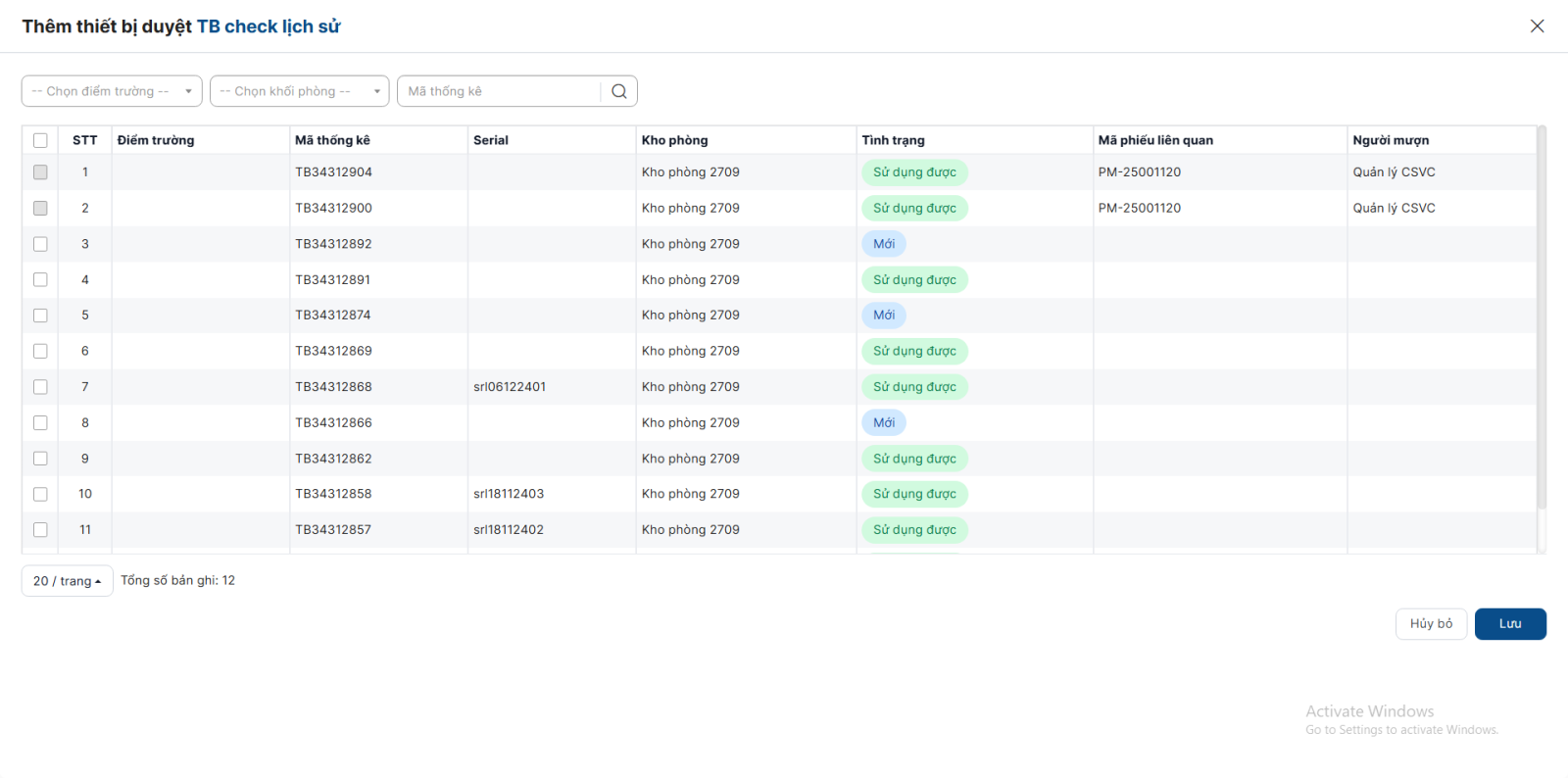
Task: Click the 'Kho phòng' column header
Action: coord(674,140)
